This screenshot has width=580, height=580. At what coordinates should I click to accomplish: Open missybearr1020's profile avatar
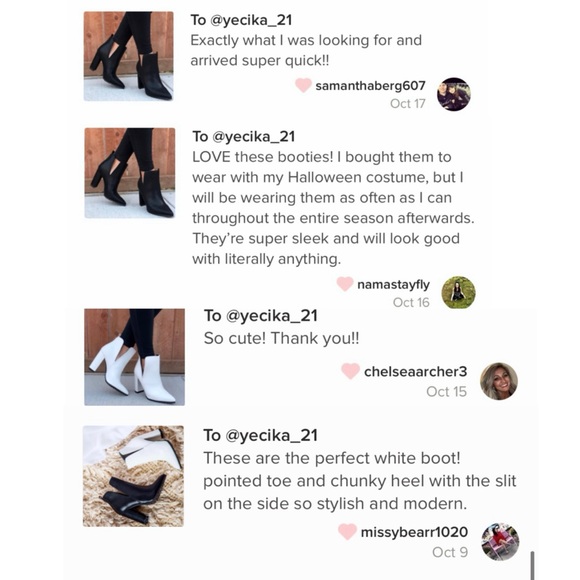click(500, 542)
